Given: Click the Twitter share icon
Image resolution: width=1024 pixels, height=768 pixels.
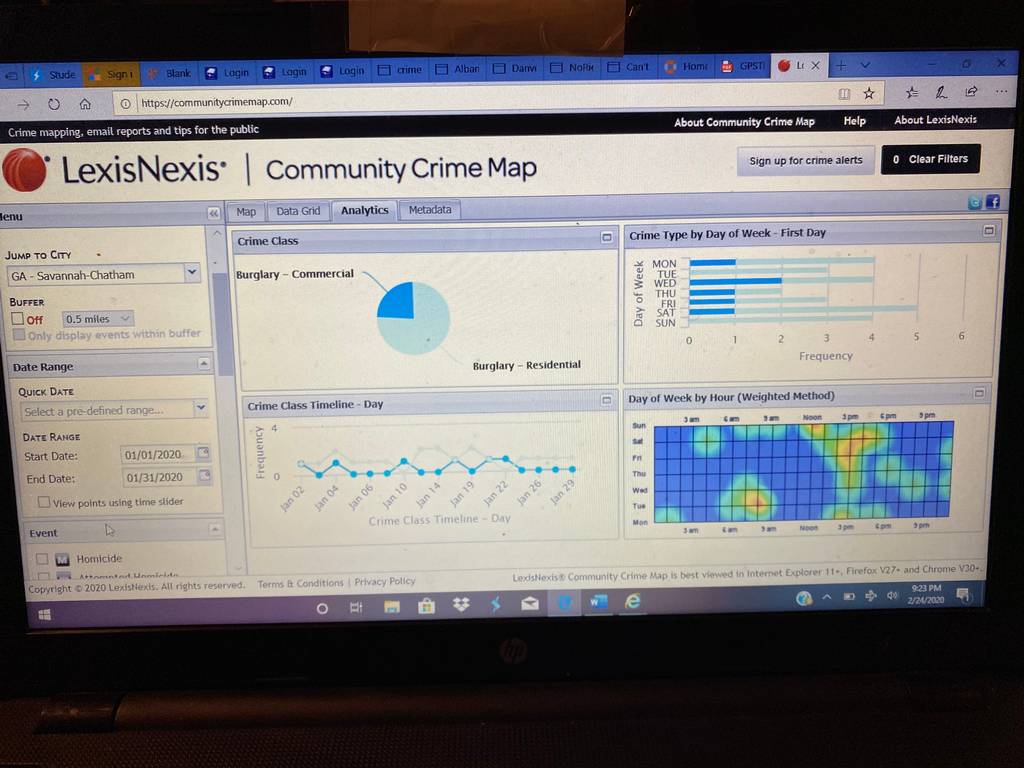Looking at the screenshot, I should (x=975, y=202).
